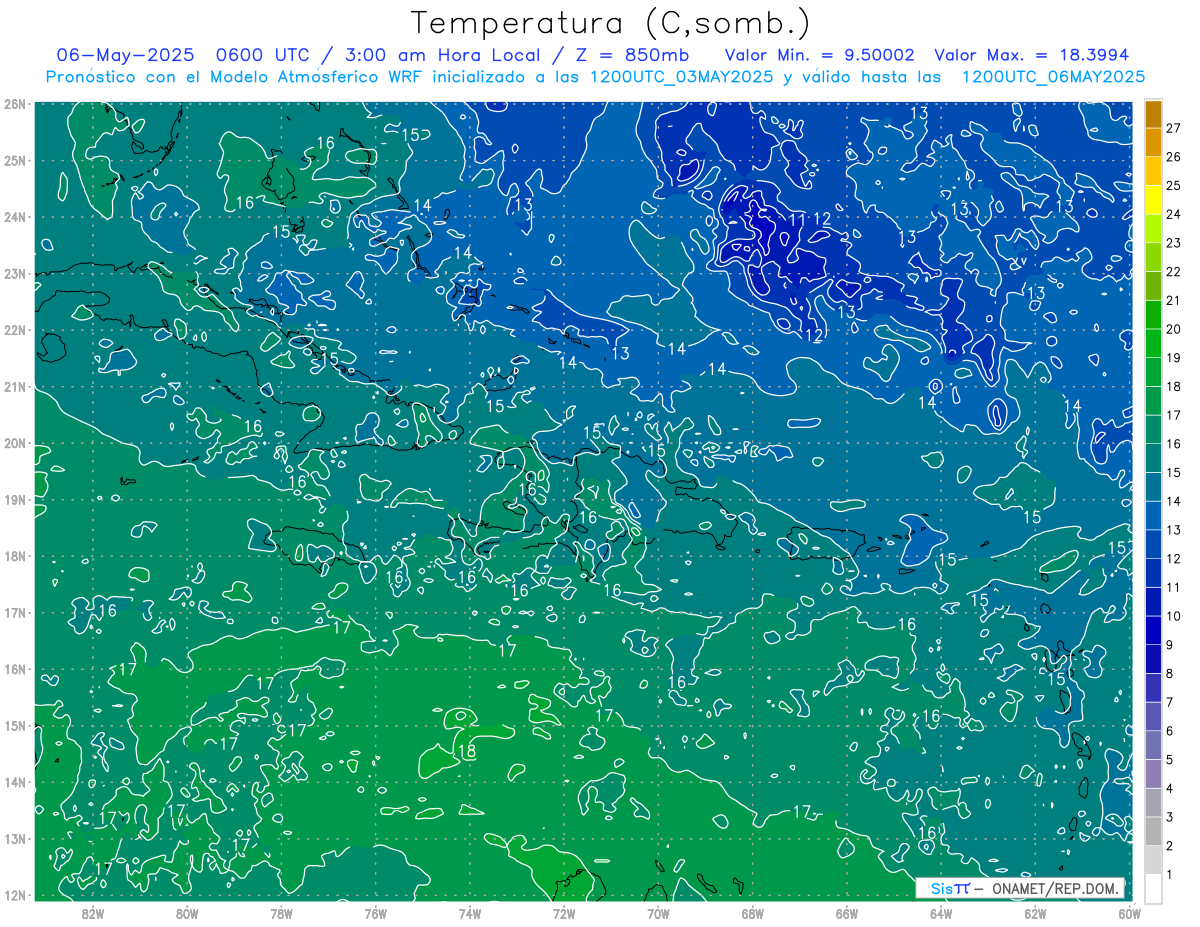The image size is (1200, 927).
Task: Click legend scale label "24"
Action: click(x=1174, y=214)
